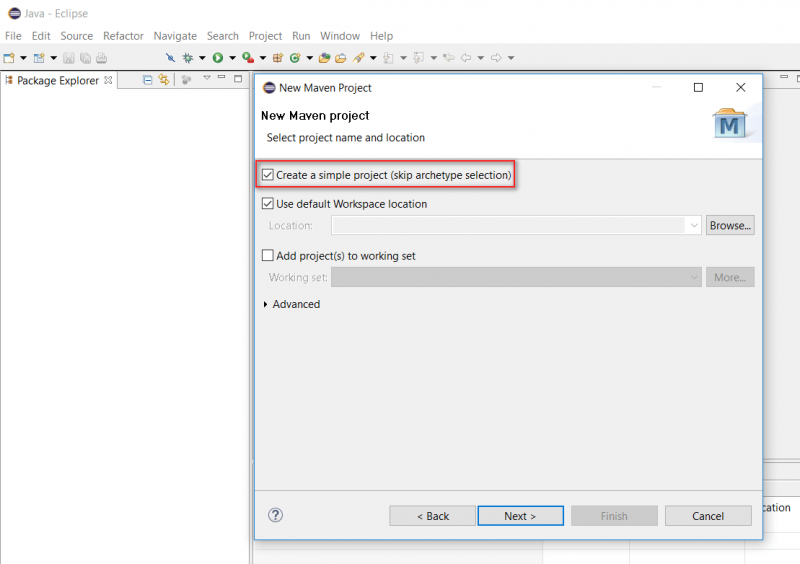Click the help question mark icon
Image resolution: width=800 pixels, height=564 pixels.
pos(276,515)
